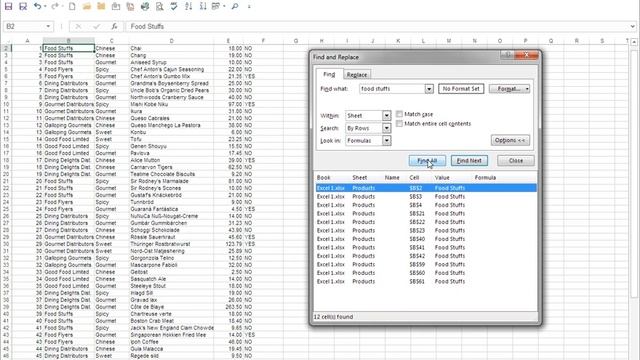Create a new blank workbook
Screen dimensions: 640x360
point(72,7)
